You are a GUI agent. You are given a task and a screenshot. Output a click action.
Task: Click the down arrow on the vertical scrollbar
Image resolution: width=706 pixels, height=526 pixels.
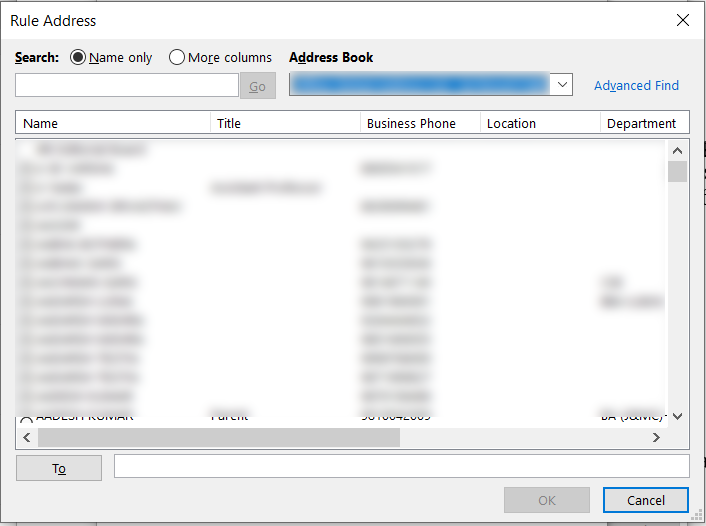tap(677, 416)
